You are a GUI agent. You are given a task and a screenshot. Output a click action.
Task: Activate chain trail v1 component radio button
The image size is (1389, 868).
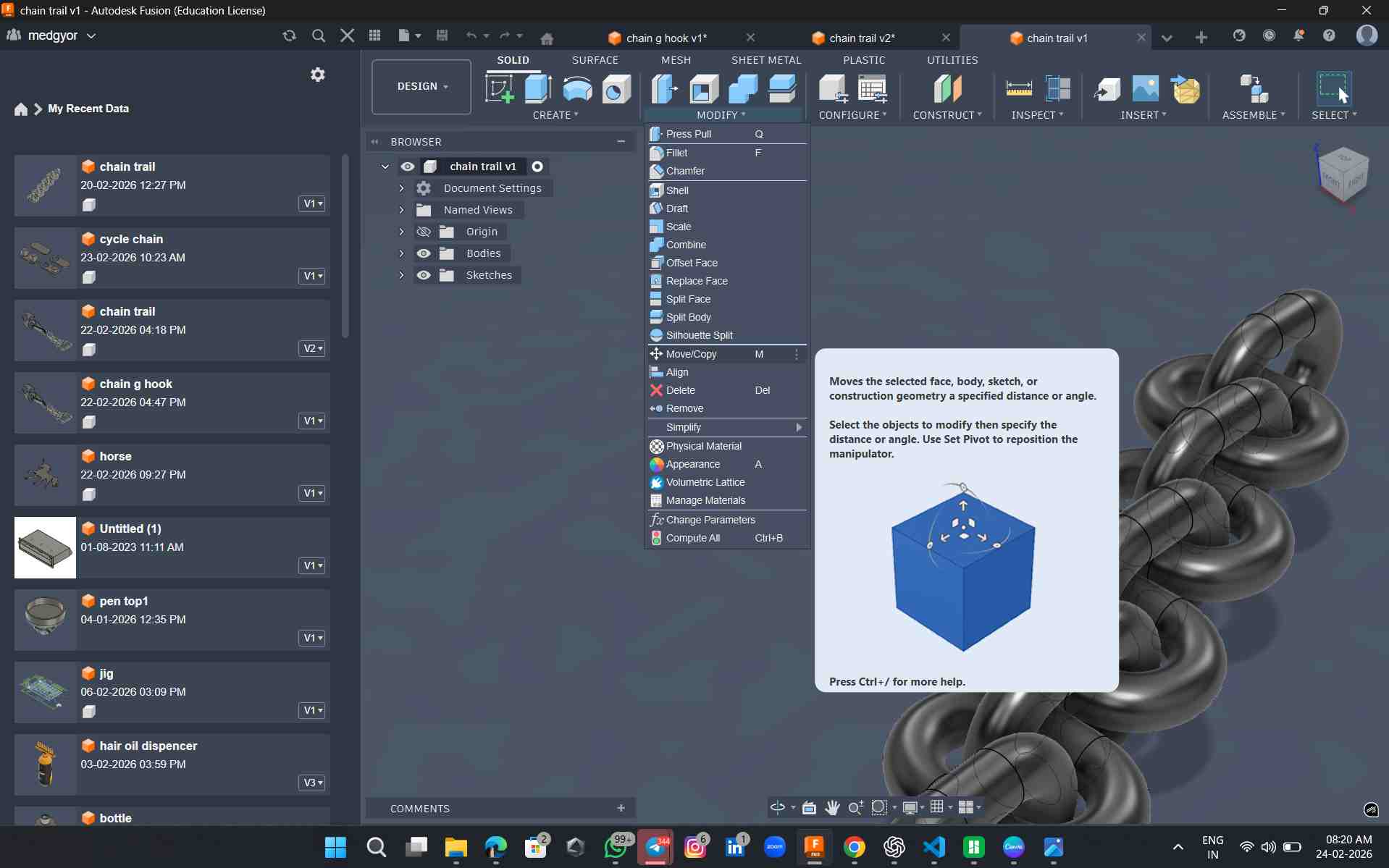tap(537, 167)
